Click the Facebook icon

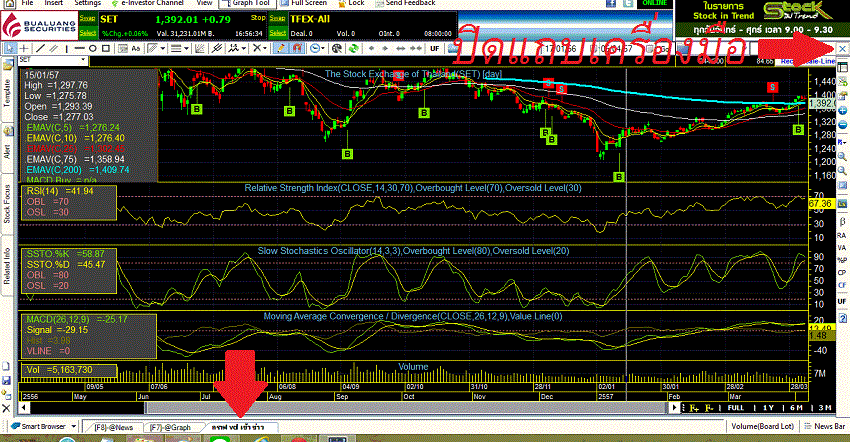point(611,3)
